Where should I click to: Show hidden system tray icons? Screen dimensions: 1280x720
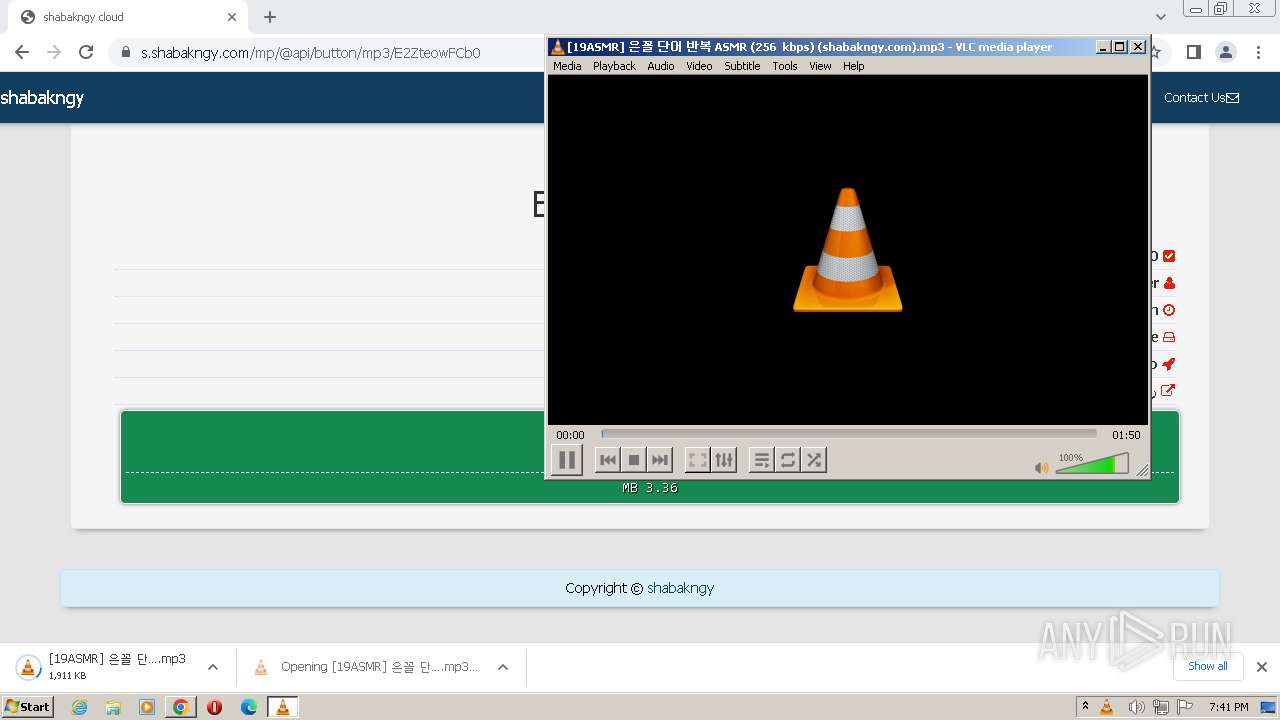[x=1085, y=707]
